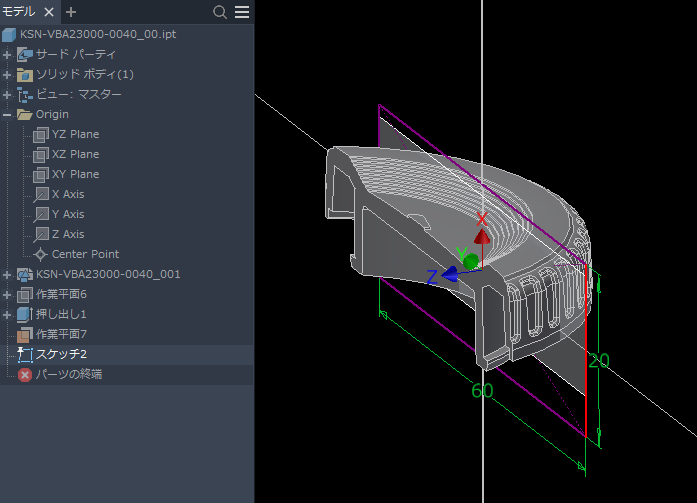Select スケッチ2 in the model tree
697x503 pixels.
(x=61, y=354)
